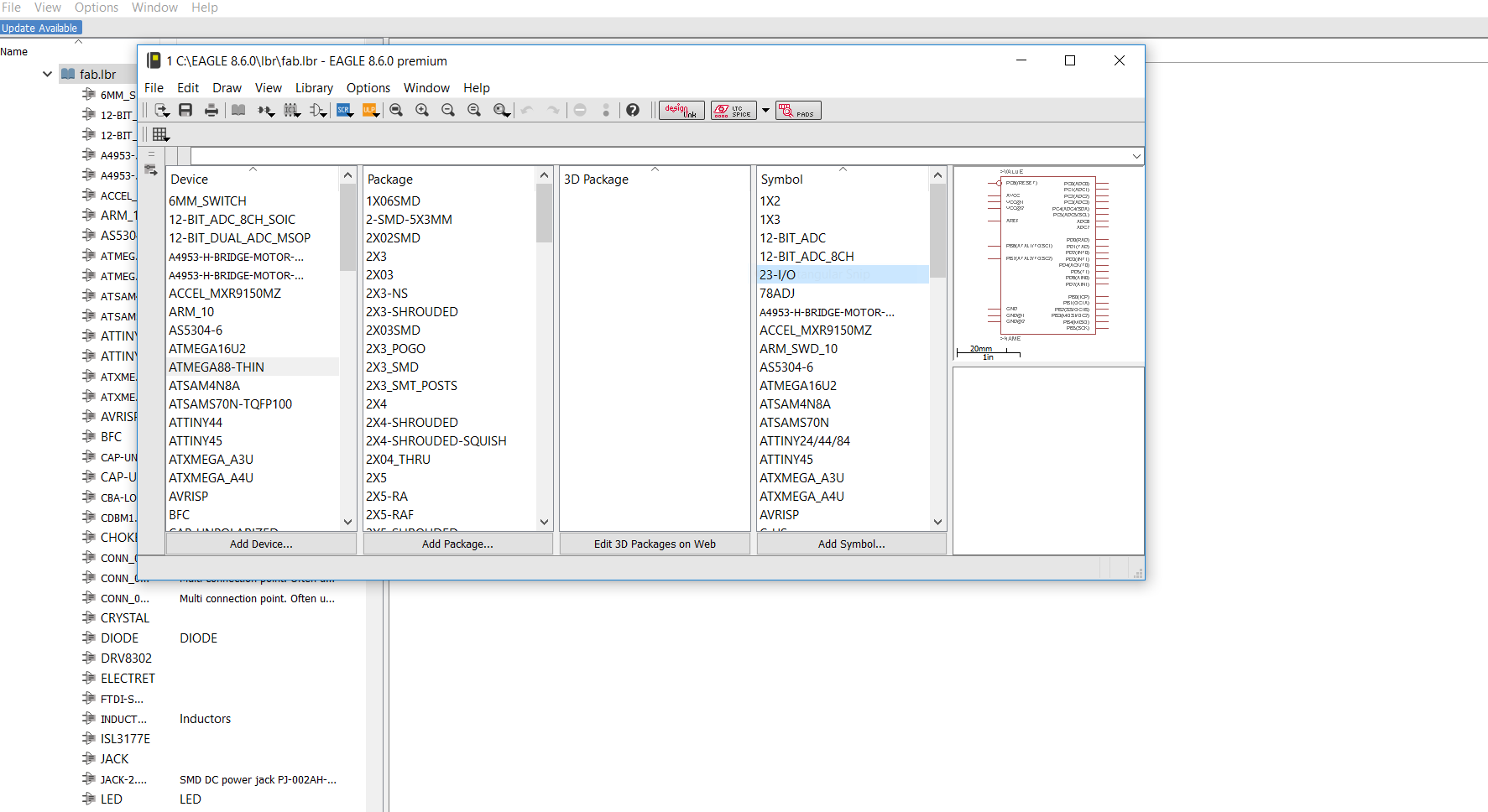Screen dimensions: 1488x812
Task: Open the Library menu
Action: pos(314,87)
